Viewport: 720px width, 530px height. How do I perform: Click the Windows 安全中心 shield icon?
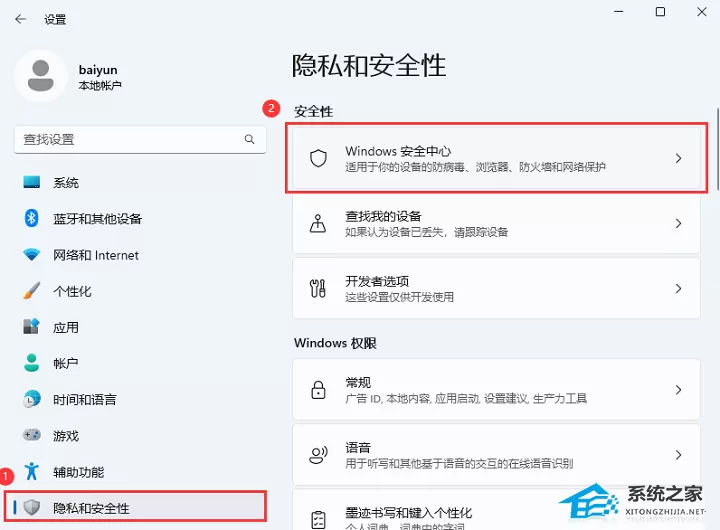coord(318,158)
